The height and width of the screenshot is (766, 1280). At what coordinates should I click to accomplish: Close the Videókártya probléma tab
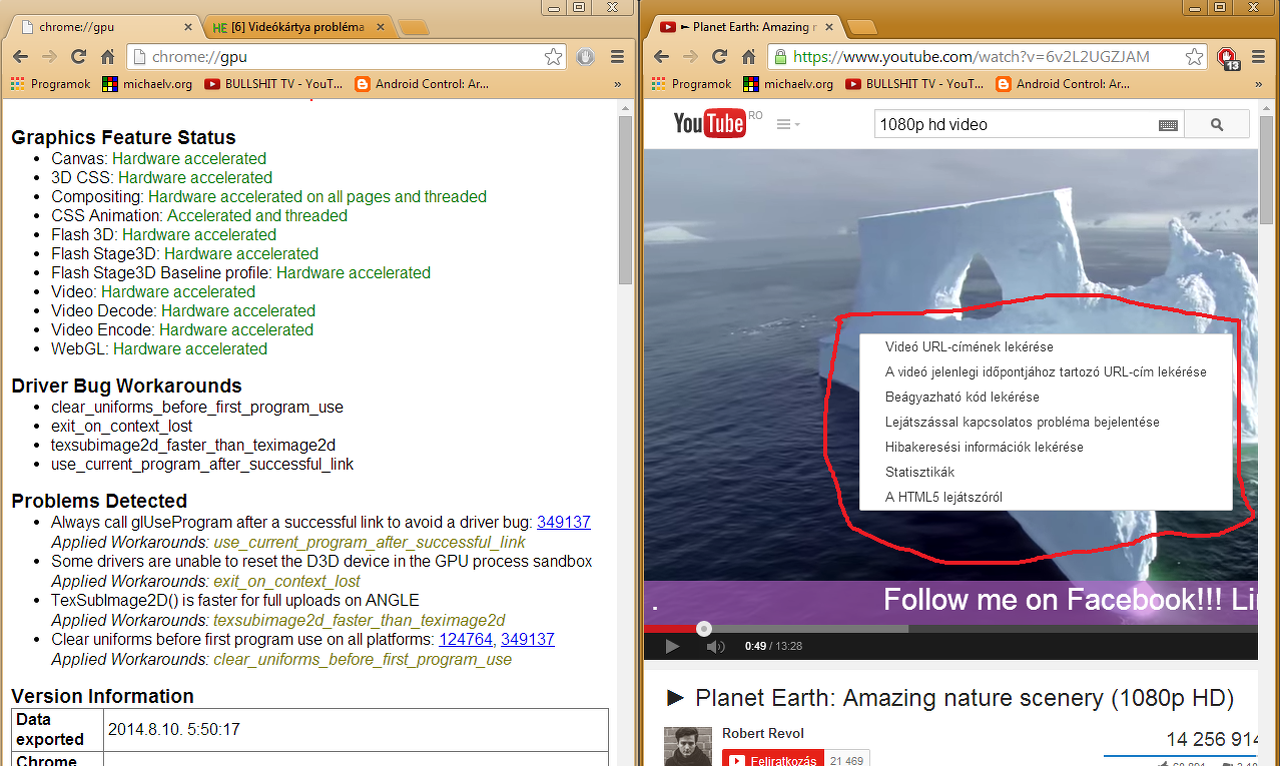[x=380, y=27]
